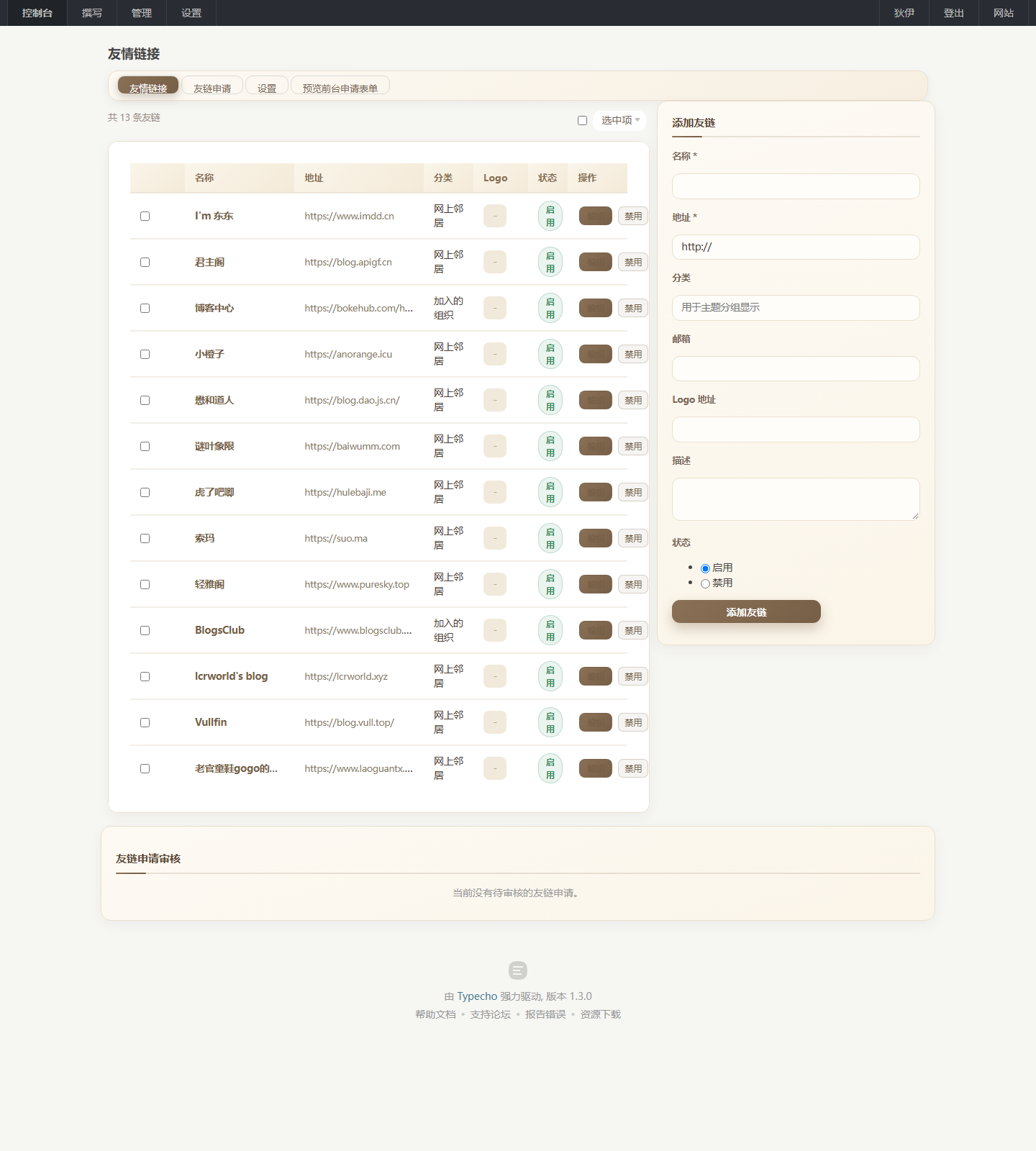Viewport: 1036px width, 1151px height.
Task: Edit the 卤了吧唧 link entry
Action: click(x=596, y=492)
